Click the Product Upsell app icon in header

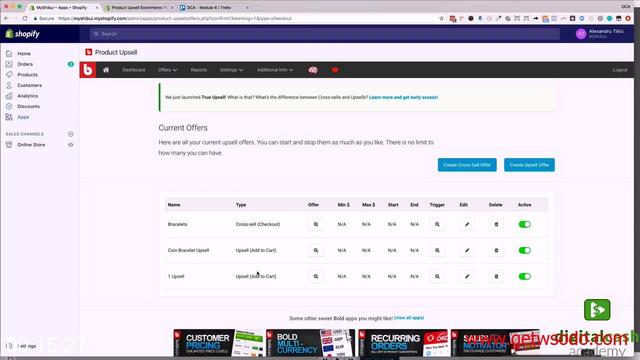click(x=89, y=52)
